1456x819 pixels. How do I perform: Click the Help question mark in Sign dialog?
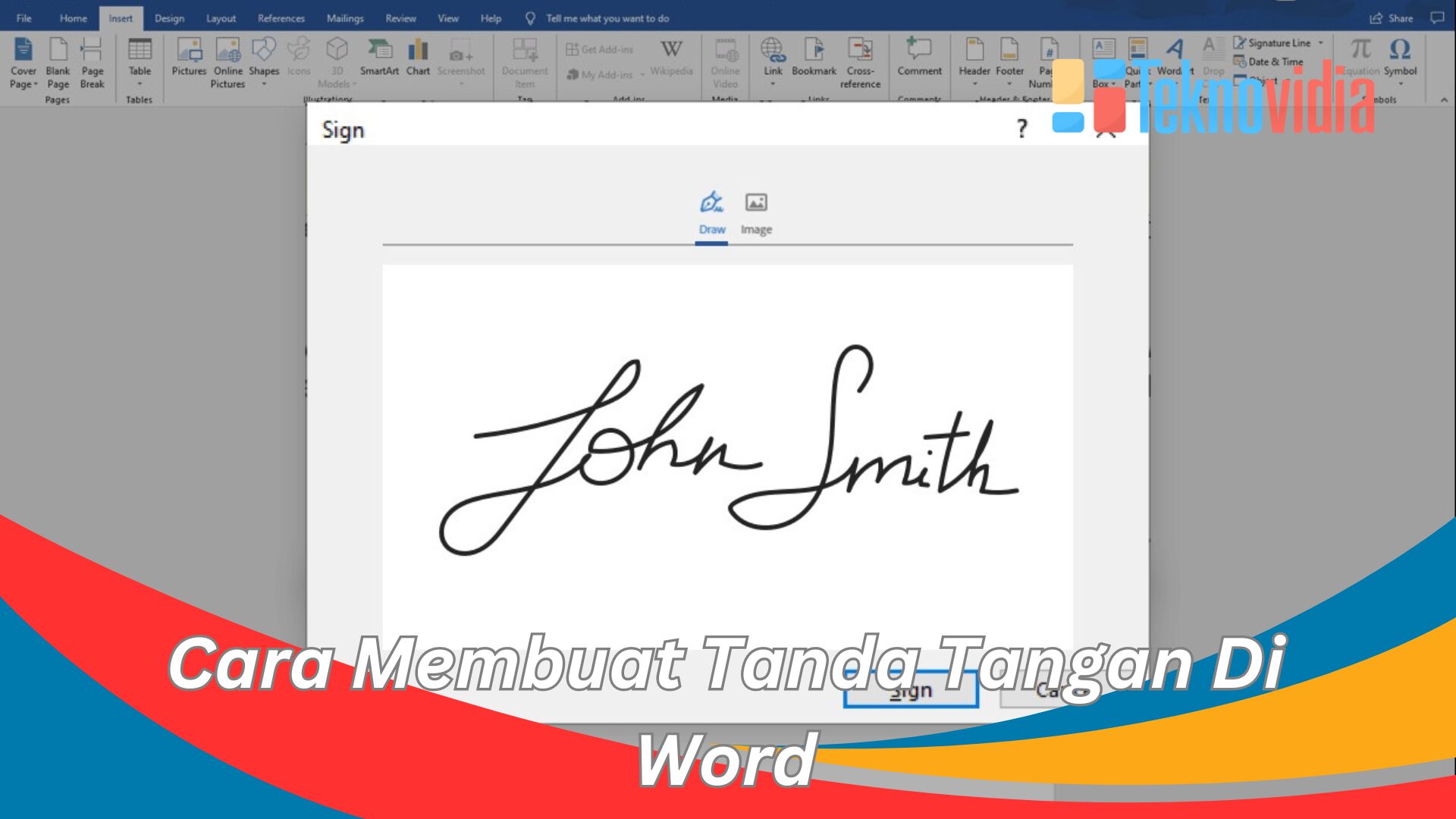1021,129
